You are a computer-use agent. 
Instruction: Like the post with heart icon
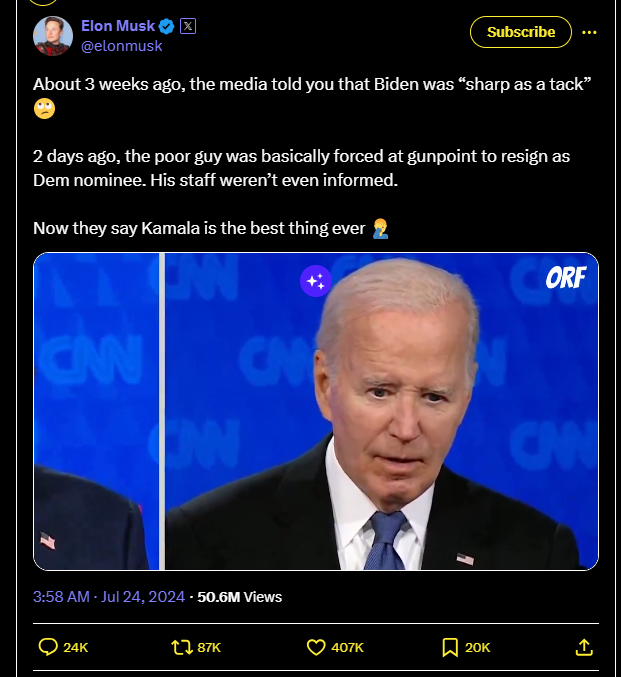point(316,647)
